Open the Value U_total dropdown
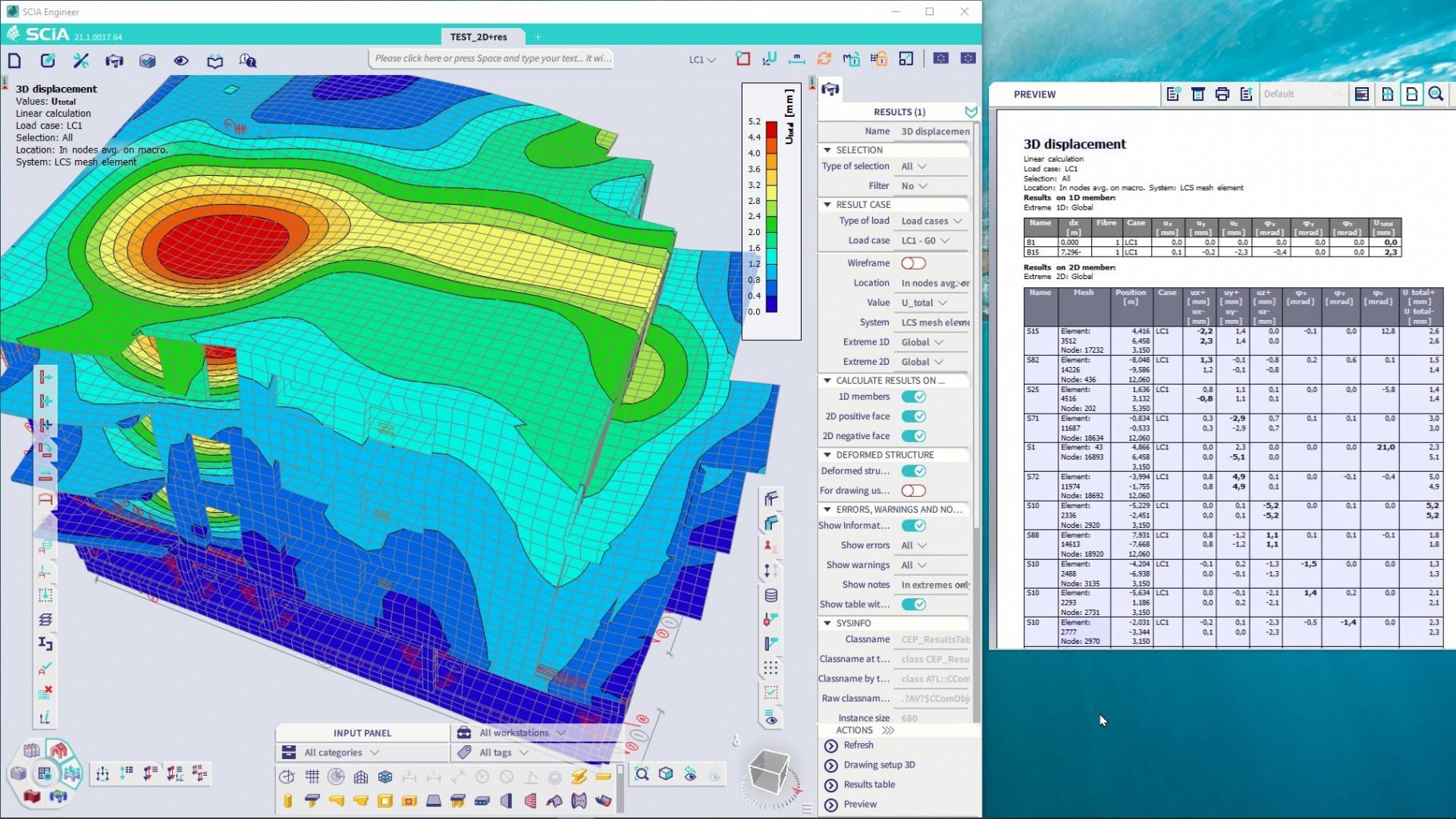 click(x=925, y=303)
